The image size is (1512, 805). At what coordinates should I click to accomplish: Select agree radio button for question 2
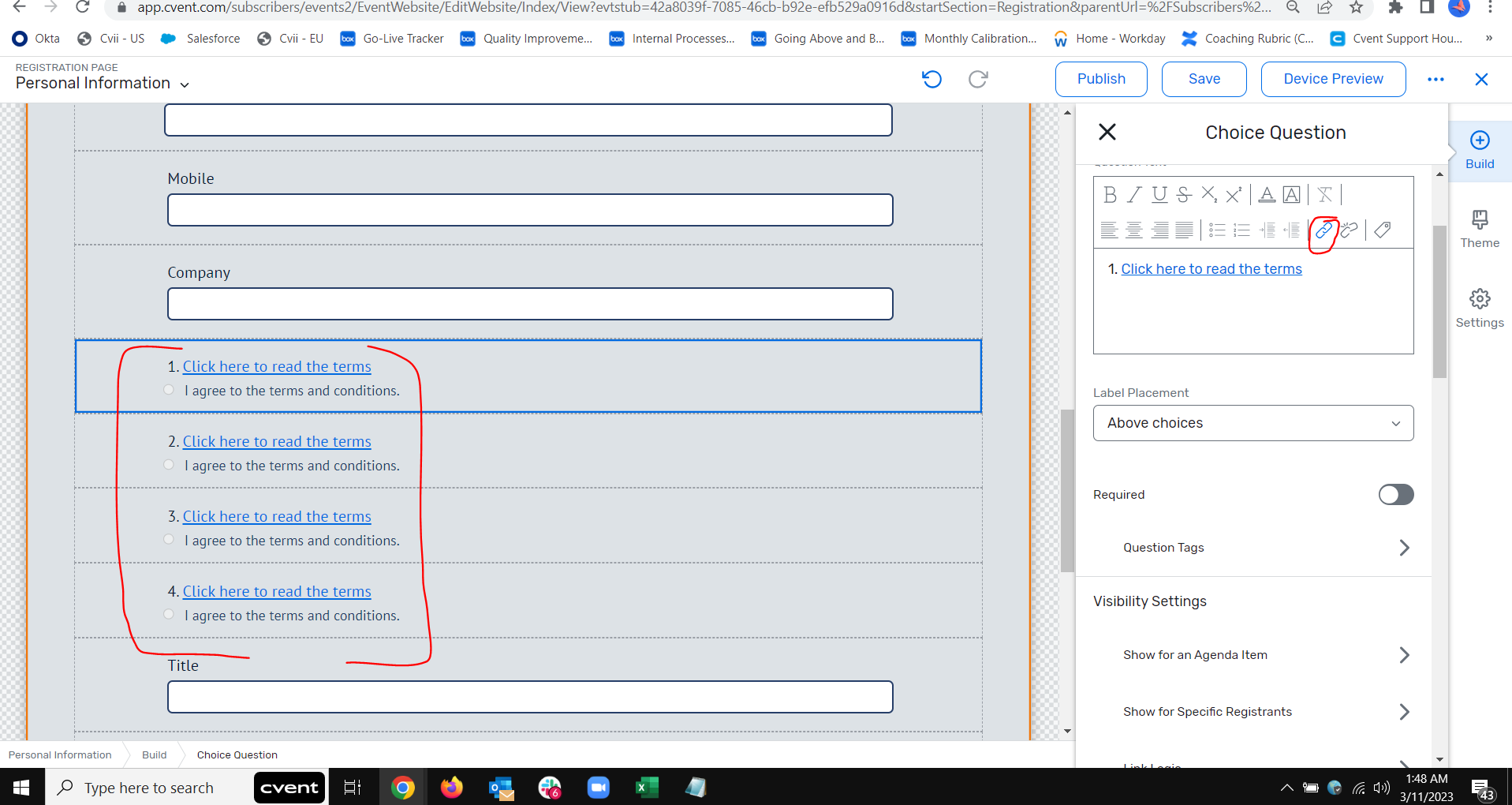169,465
